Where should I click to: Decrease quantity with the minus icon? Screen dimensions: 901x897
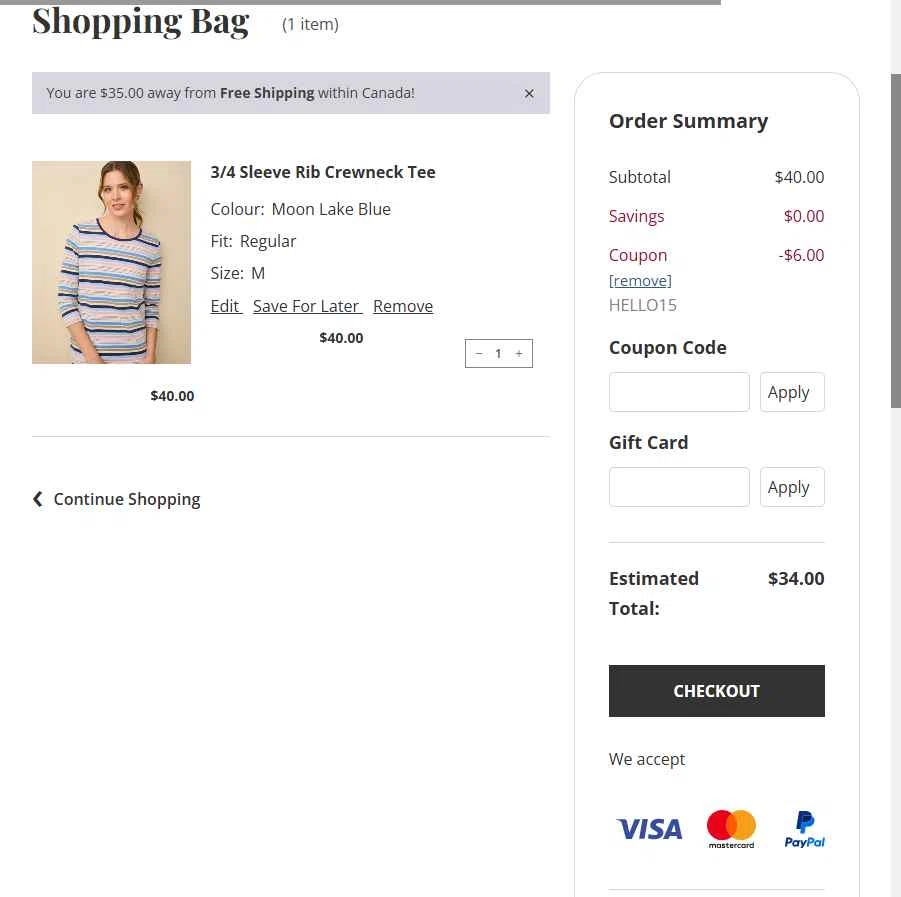pyautogui.click(x=479, y=353)
